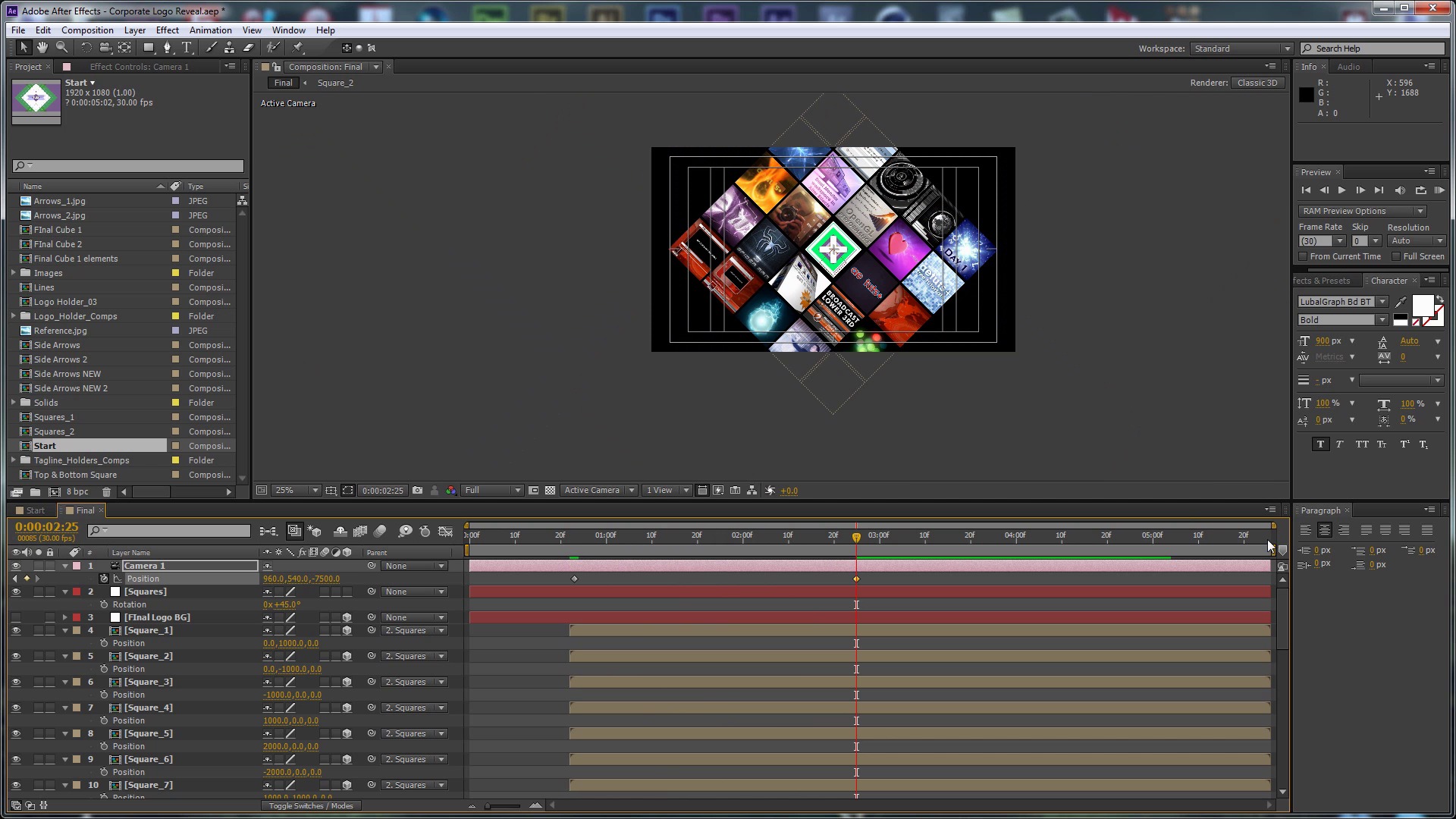
Task: Go to first frame in Preview panel
Action: point(1305,190)
